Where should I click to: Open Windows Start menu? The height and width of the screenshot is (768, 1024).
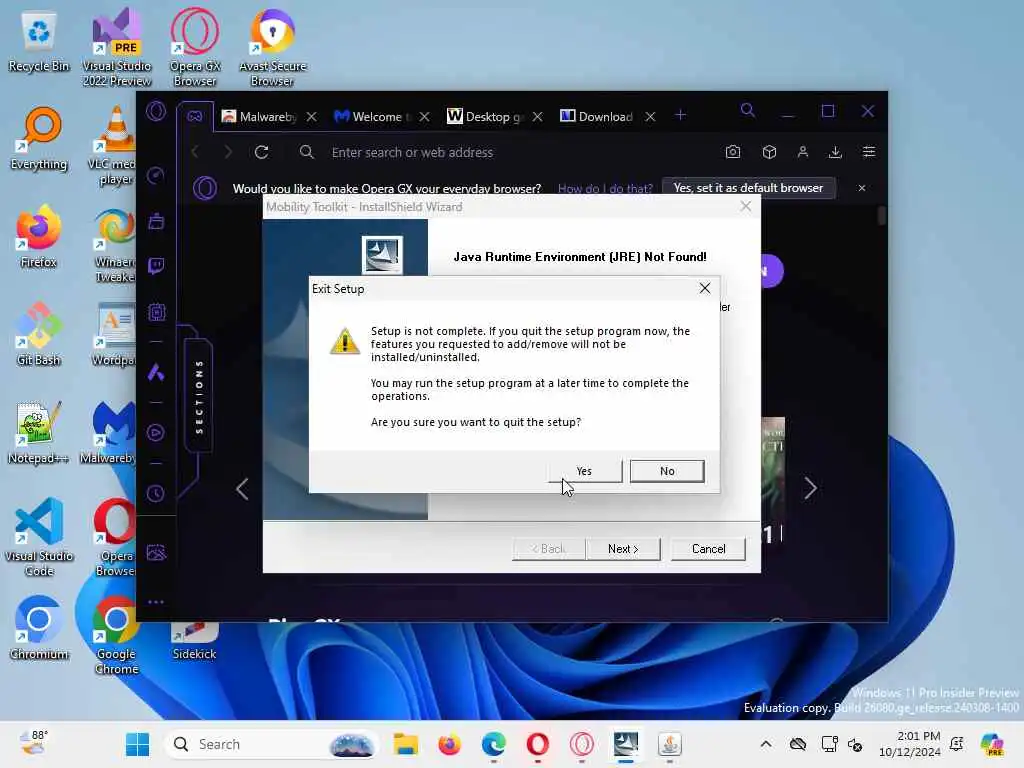137,744
